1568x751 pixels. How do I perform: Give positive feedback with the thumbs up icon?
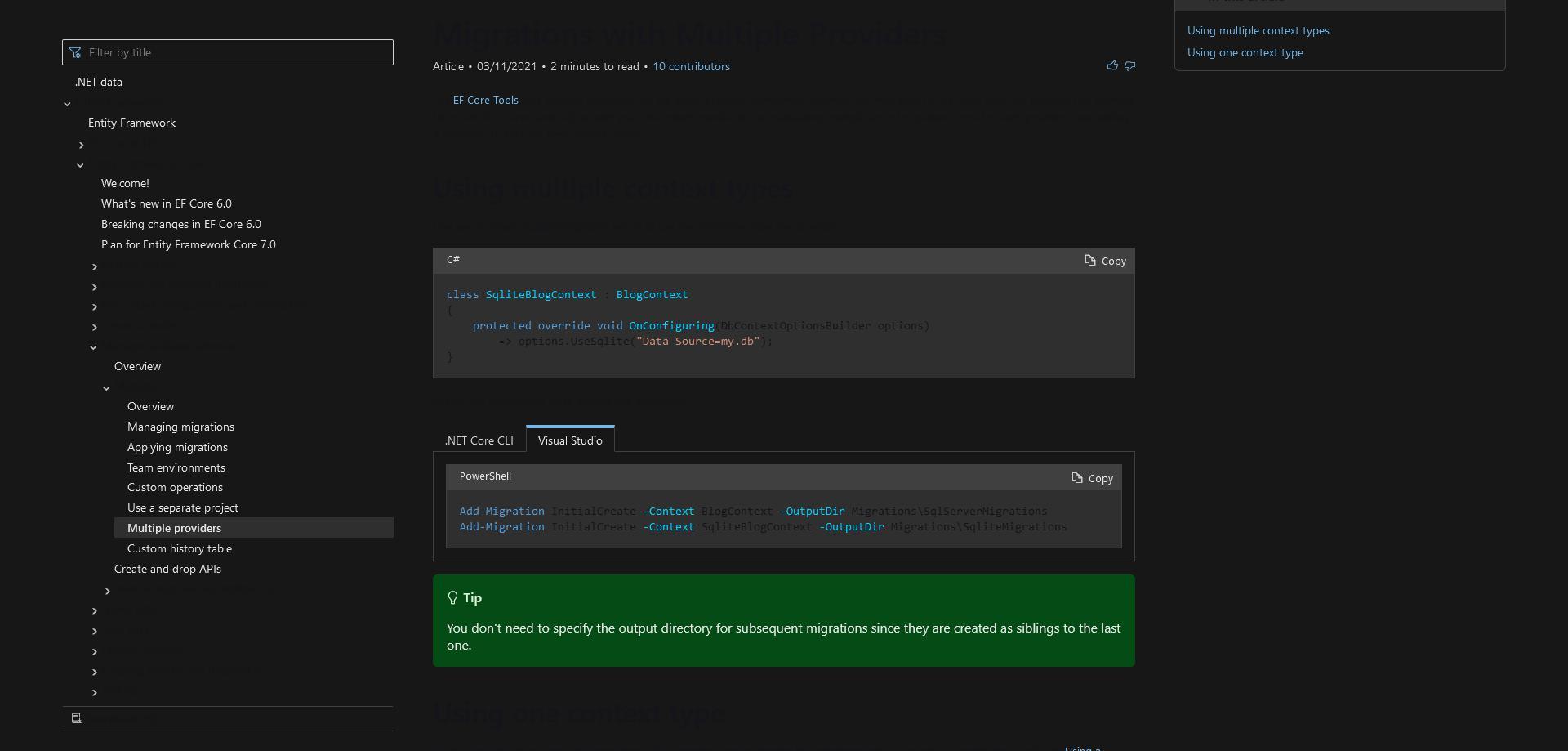click(1111, 65)
